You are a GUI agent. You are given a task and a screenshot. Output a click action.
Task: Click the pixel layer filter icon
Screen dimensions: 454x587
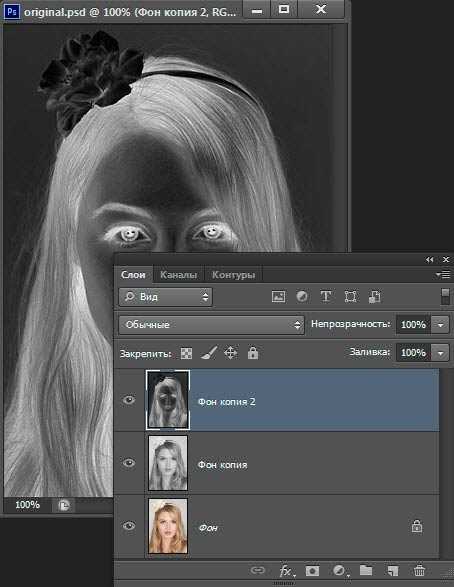[x=278, y=297]
